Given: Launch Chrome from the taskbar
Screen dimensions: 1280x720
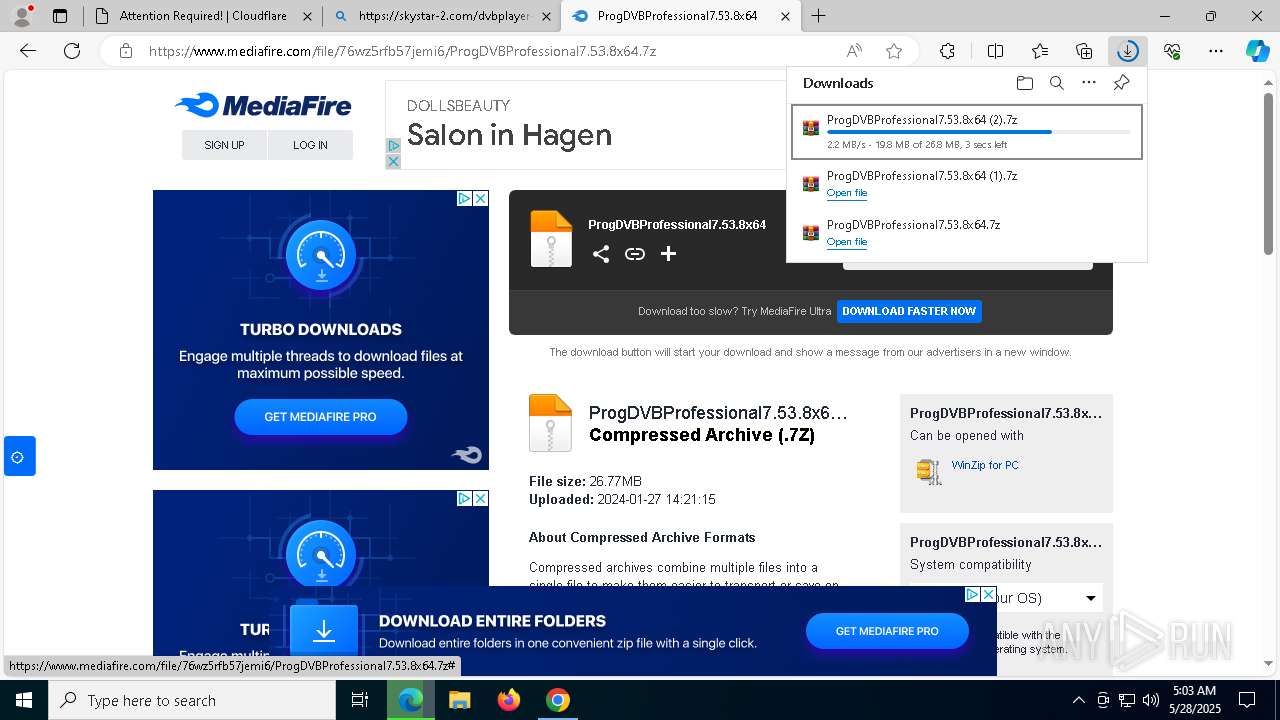Looking at the screenshot, I should [558, 700].
